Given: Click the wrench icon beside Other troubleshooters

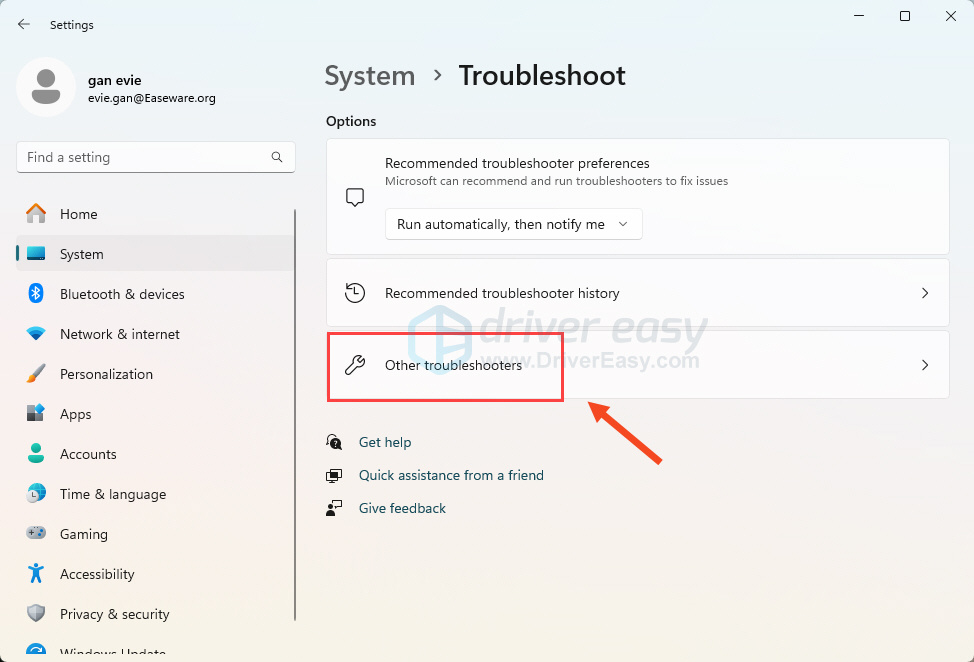Looking at the screenshot, I should pyautogui.click(x=355, y=364).
